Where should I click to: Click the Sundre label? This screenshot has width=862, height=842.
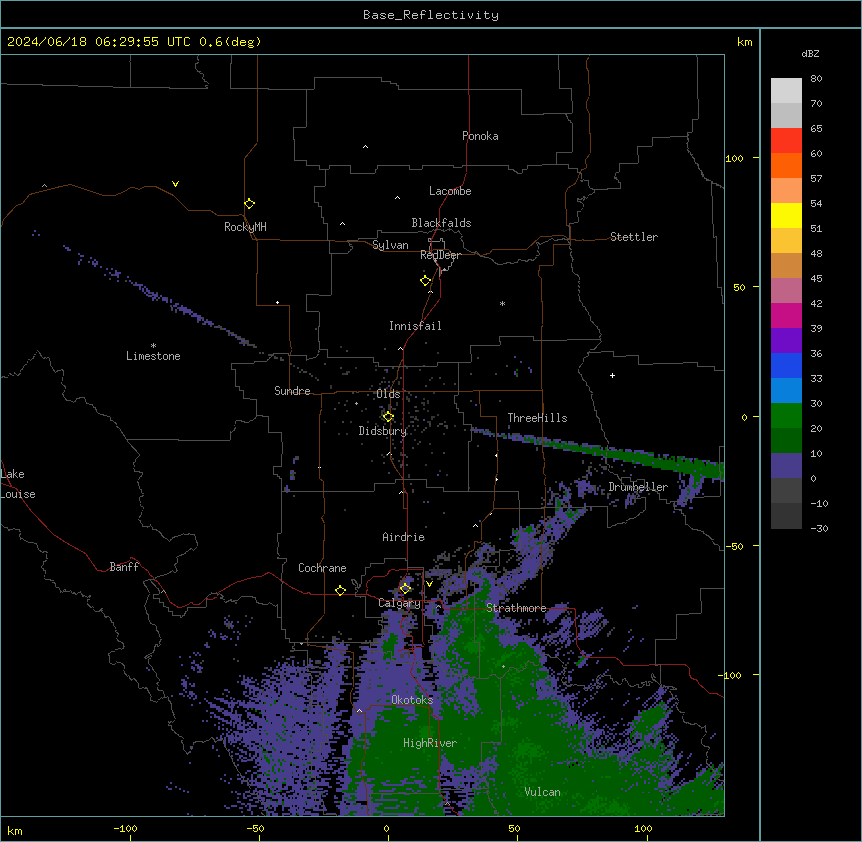tap(292, 391)
